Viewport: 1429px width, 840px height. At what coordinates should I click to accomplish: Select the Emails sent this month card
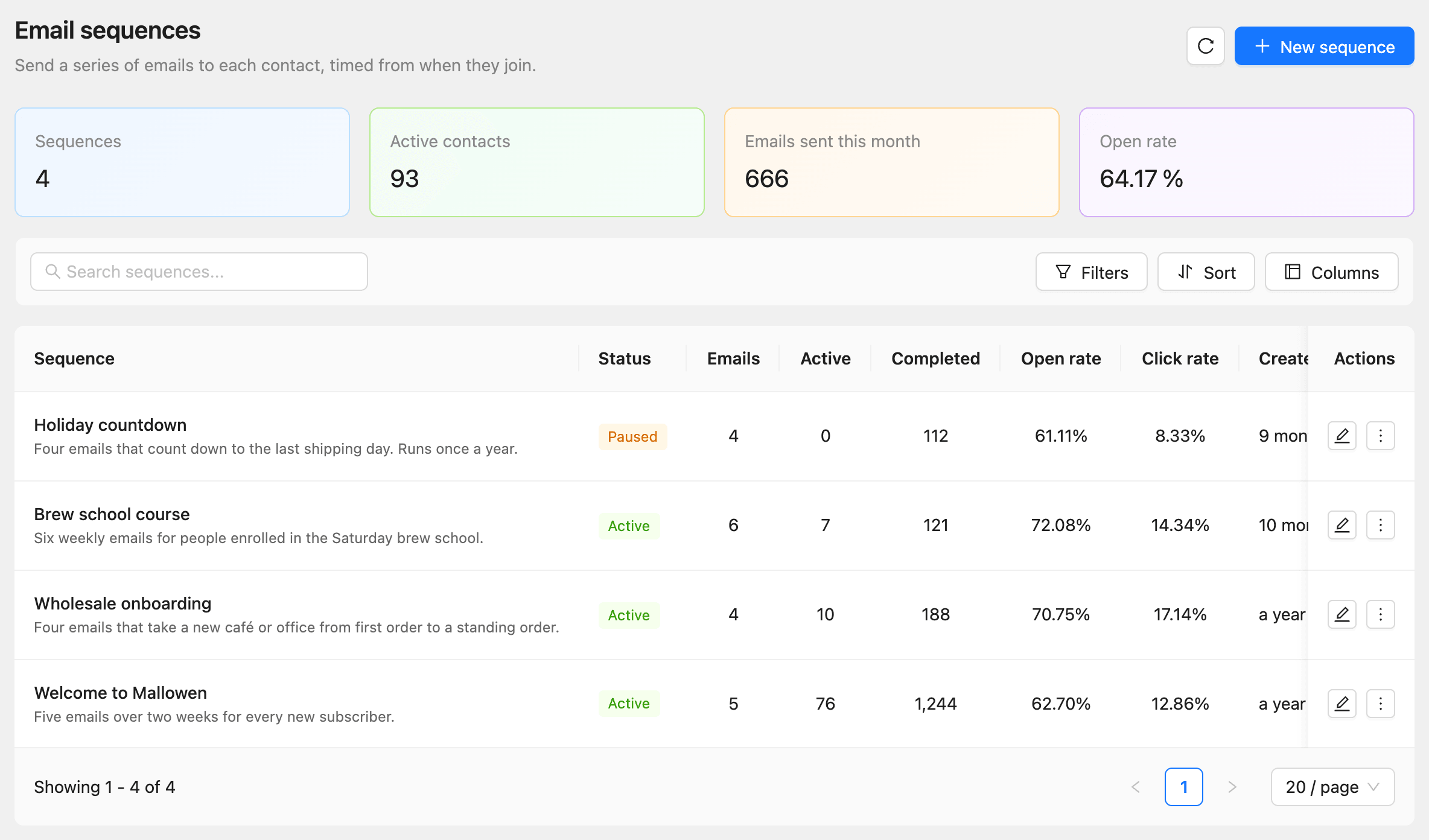point(892,162)
